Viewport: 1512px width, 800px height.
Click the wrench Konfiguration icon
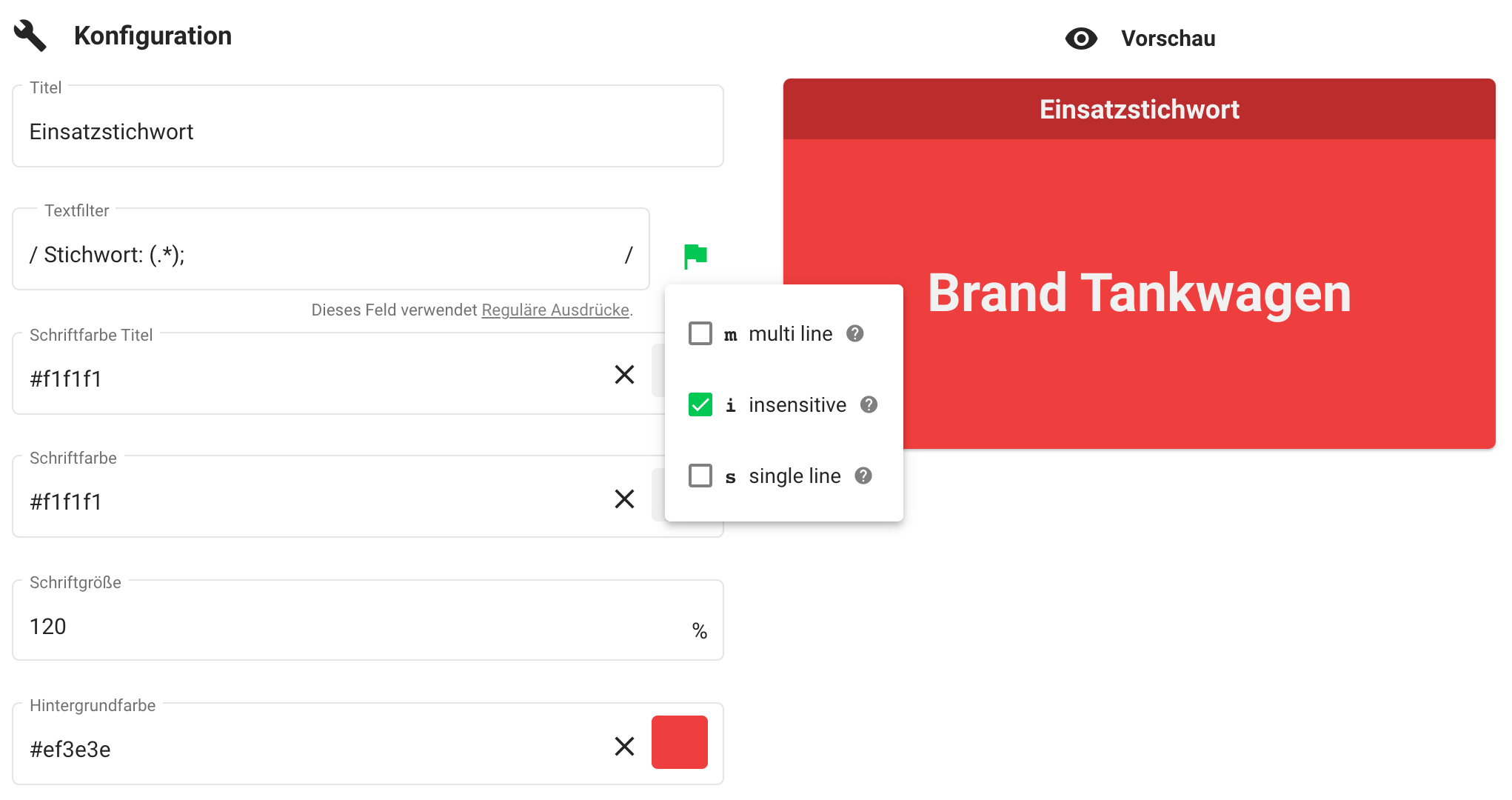(30, 36)
